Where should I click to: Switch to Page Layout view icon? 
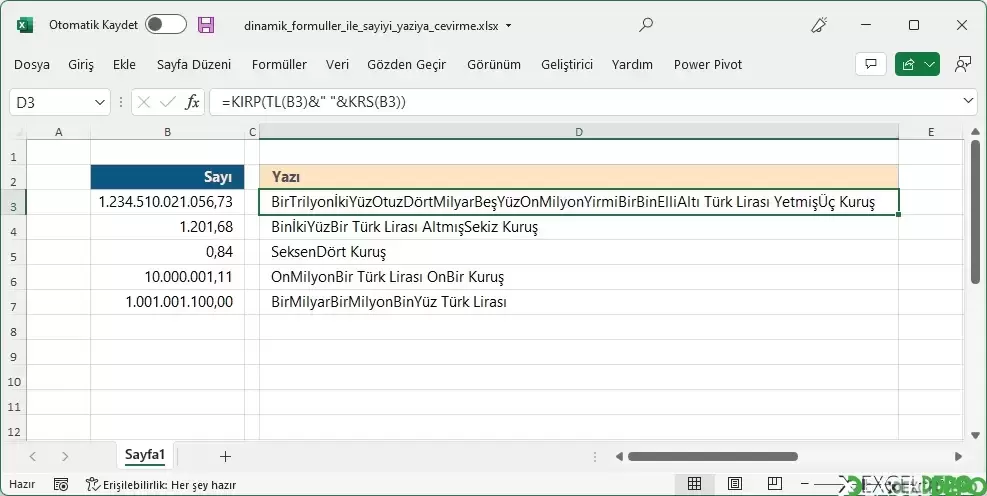click(735, 483)
